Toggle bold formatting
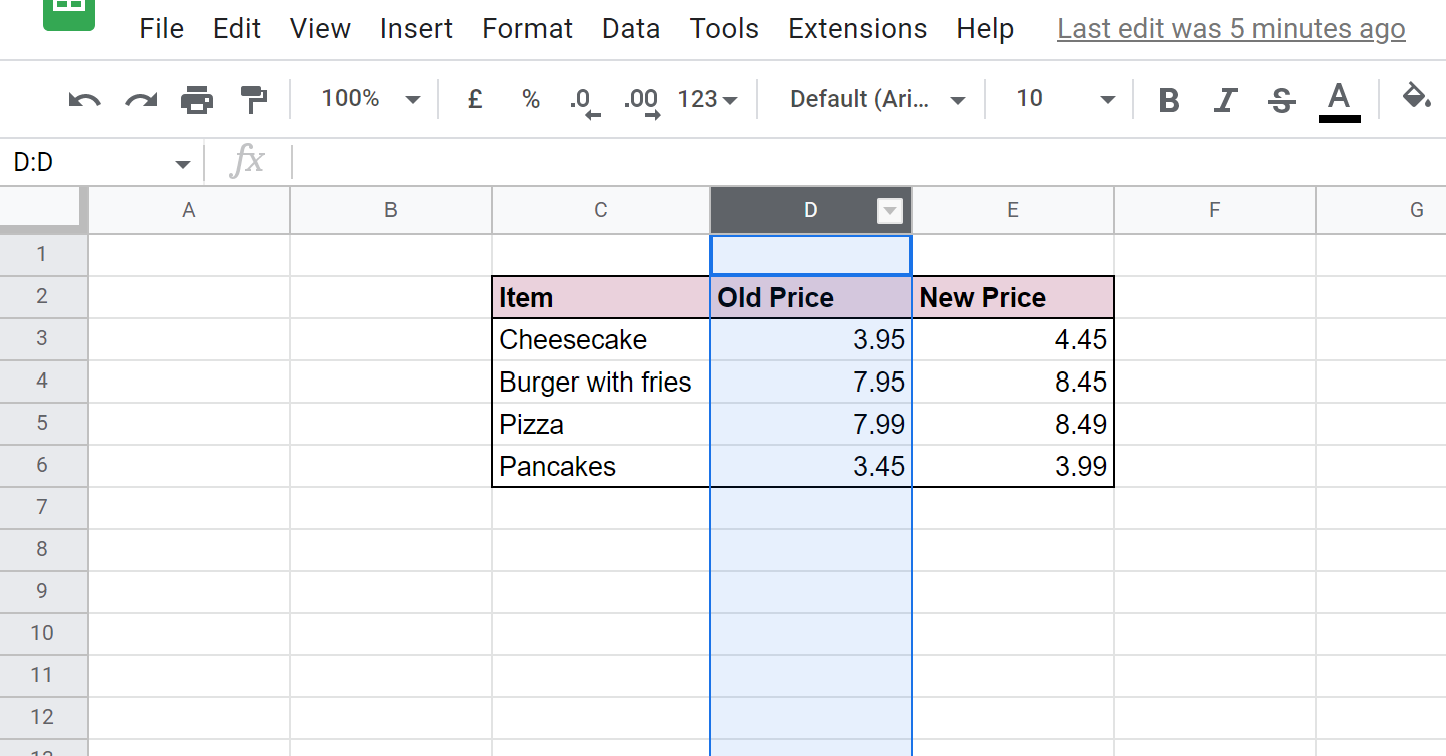1446x756 pixels. click(x=1168, y=99)
